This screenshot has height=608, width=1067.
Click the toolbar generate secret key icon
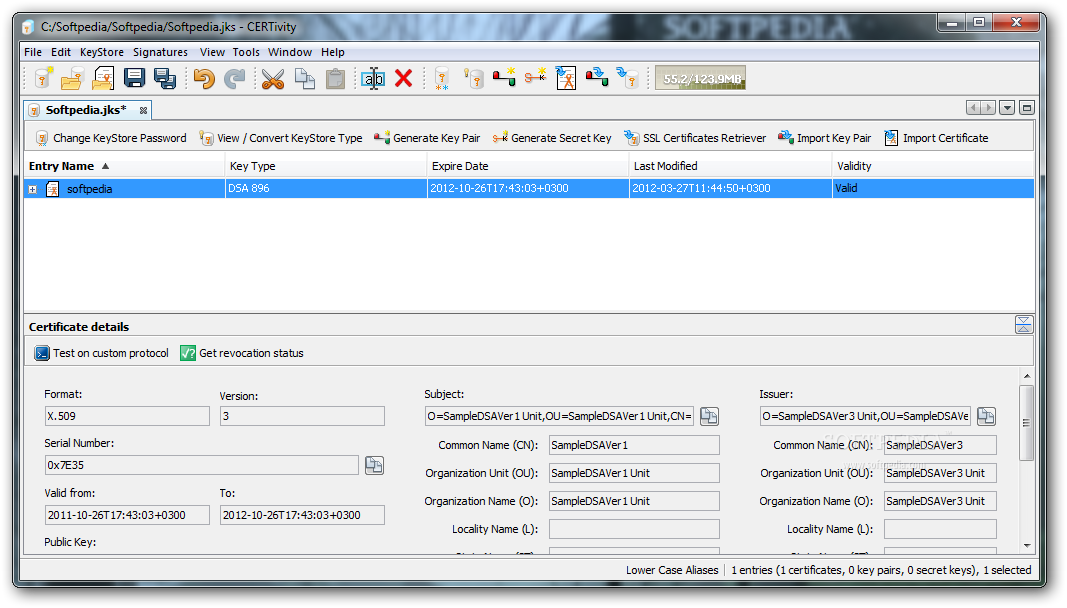click(x=536, y=76)
